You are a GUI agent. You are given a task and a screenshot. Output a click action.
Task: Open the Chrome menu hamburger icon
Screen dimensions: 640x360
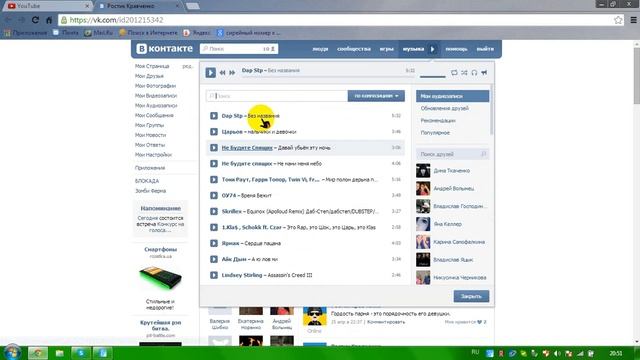pyautogui.click(x=633, y=20)
